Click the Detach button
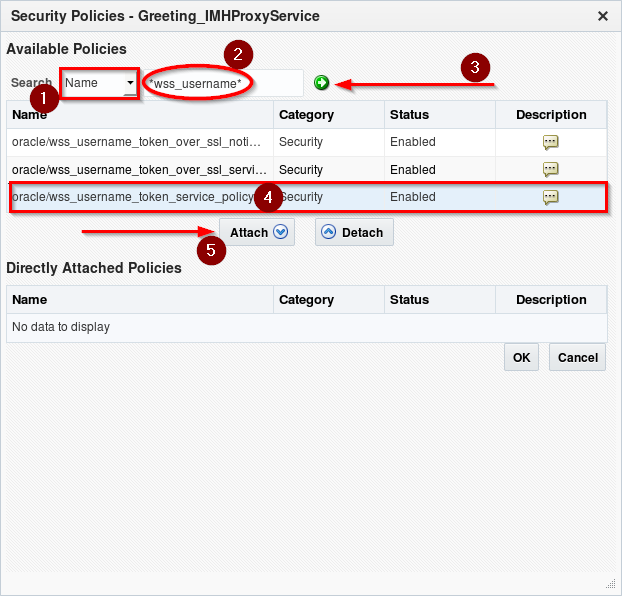622x596 pixels. [354, 232]
